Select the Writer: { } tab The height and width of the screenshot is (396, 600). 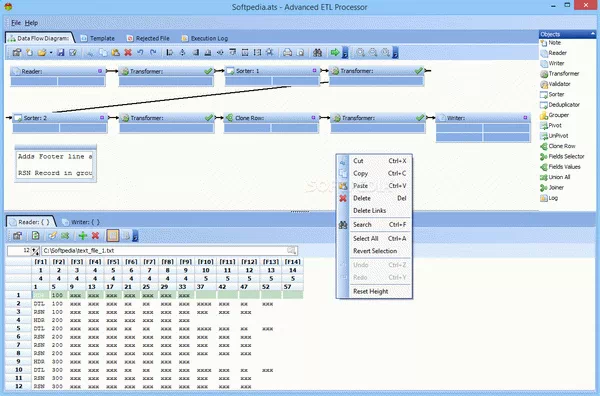(81, 222)
